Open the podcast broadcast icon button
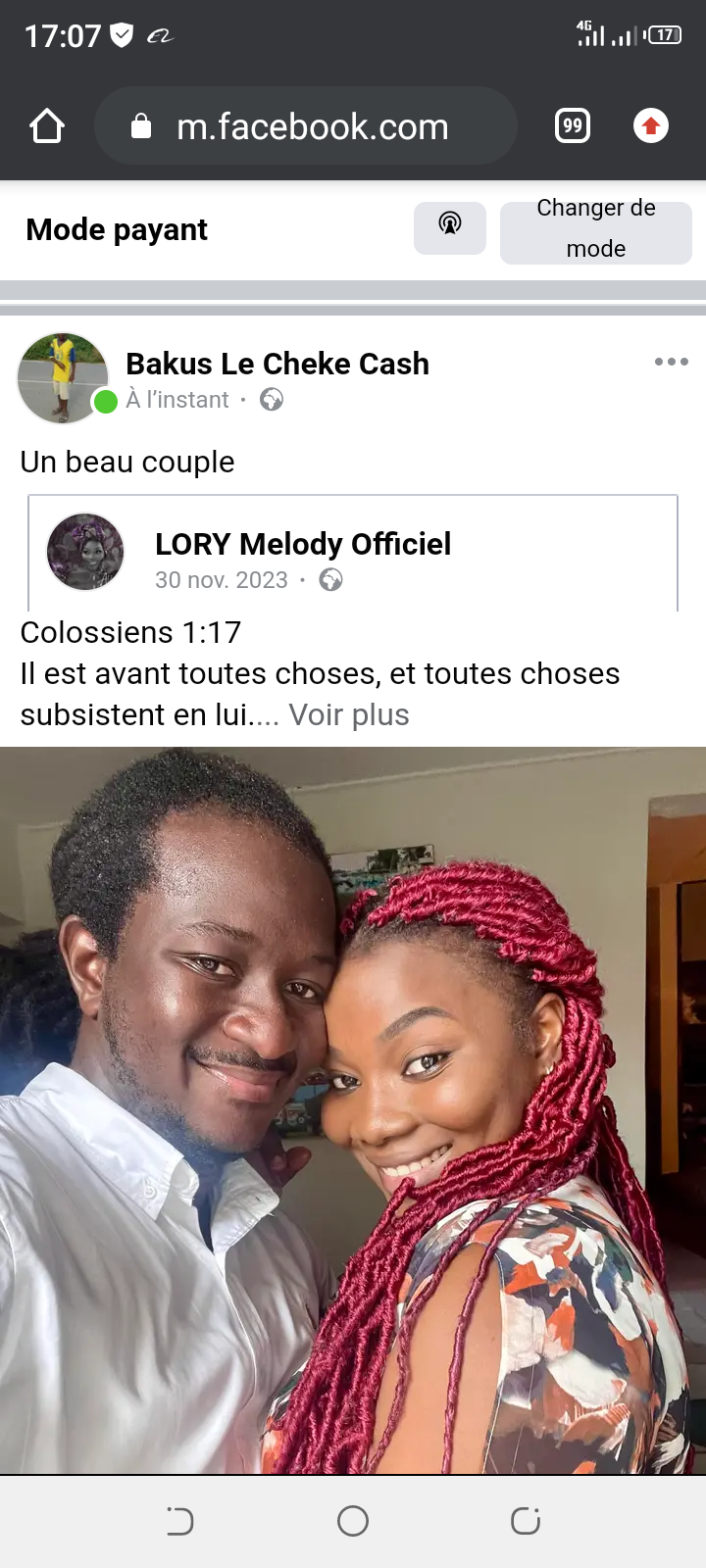The height and width of the screenshot is (1568, 706). 450,228
